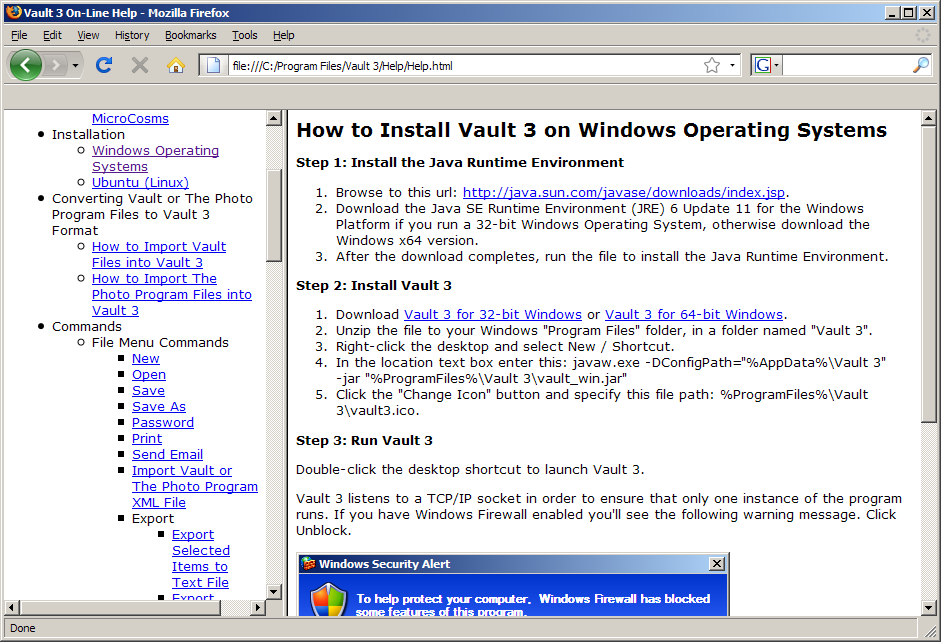Click the 'Step 2: Install Vault 3' heading
This screenshot has height=642, width=941.
point(374,286)
